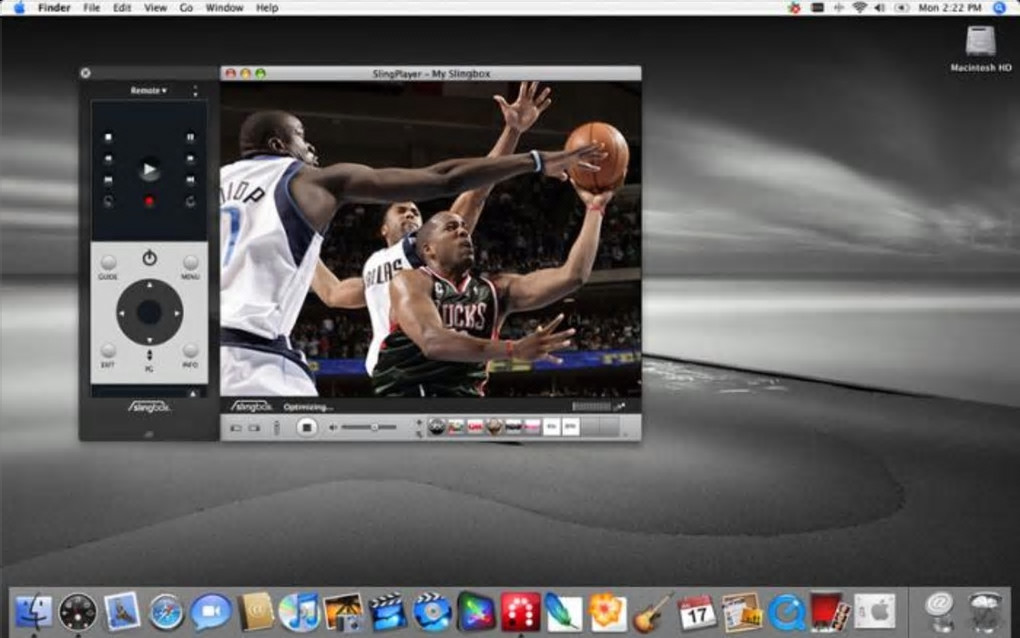The width and height of the screenshot is (1020, 638).
Task: Open Finder from the Dock
Action: tap(33, 612)
